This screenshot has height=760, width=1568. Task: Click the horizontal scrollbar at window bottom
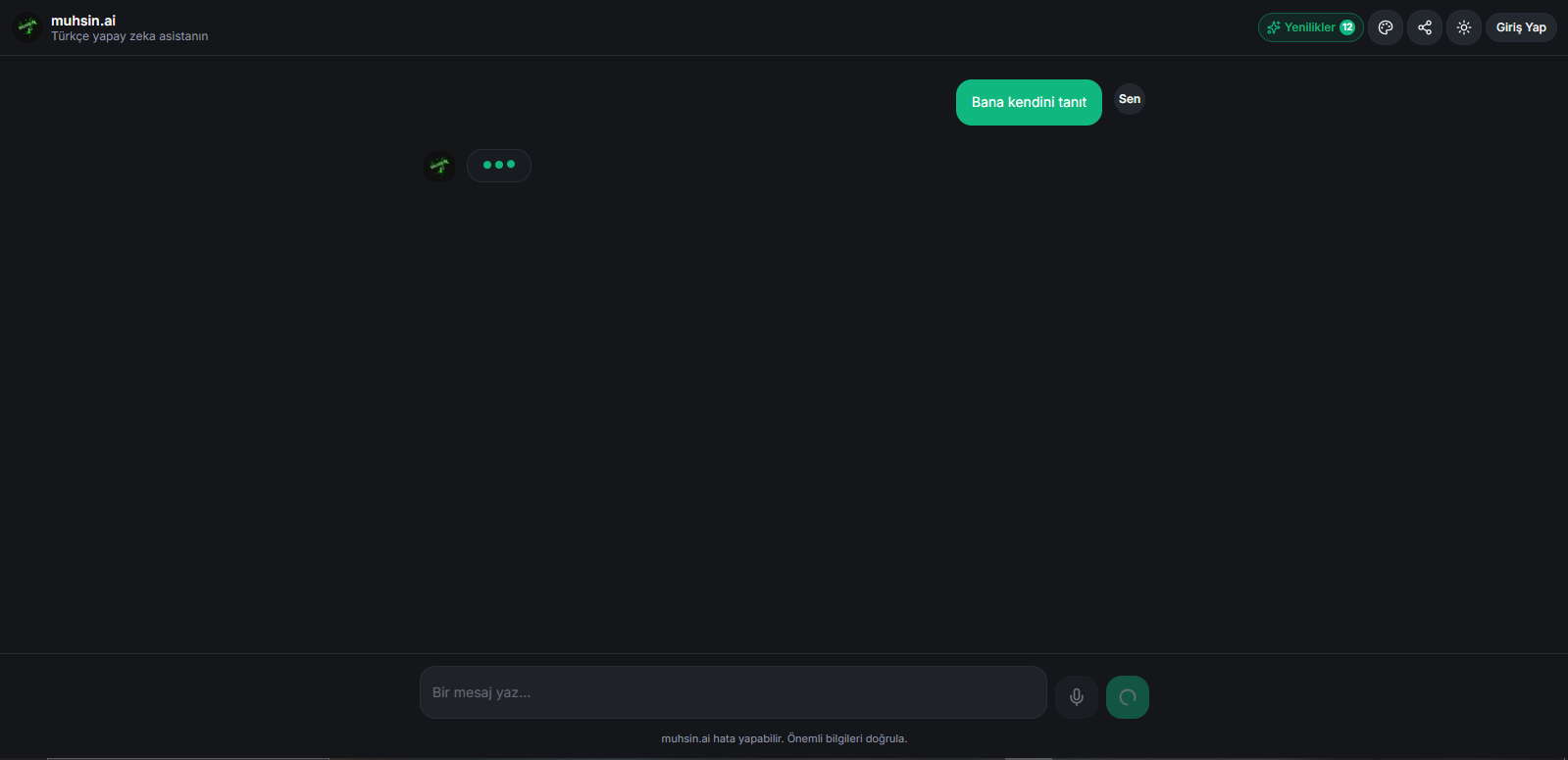pos(188,758)
